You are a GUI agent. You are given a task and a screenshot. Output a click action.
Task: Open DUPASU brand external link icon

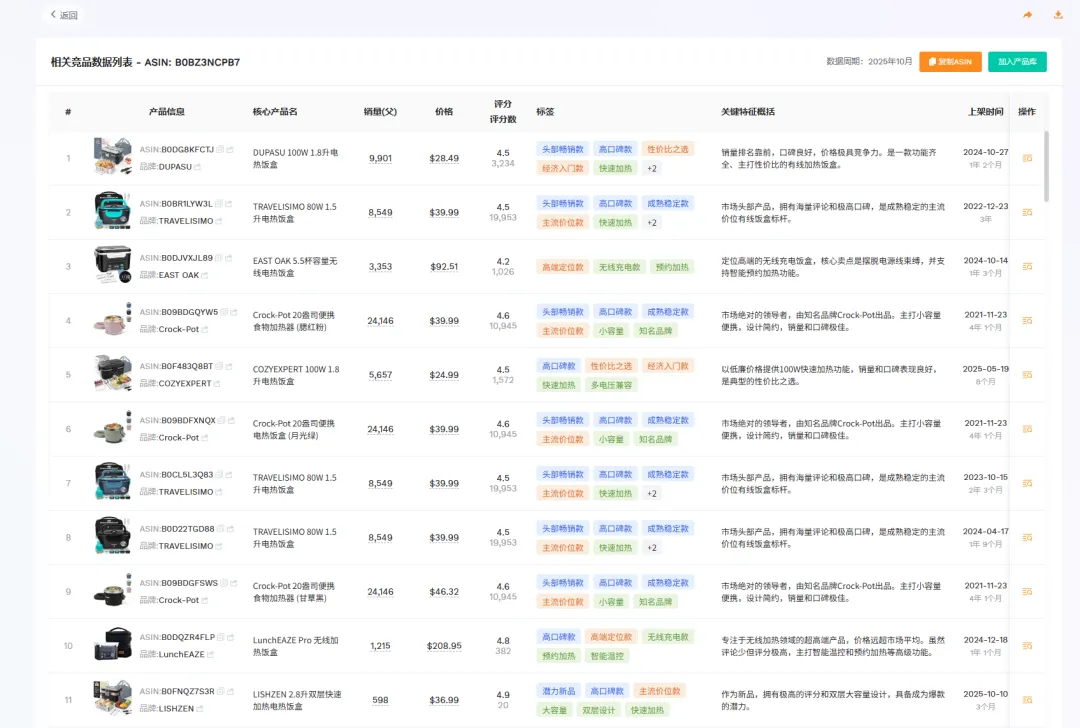[x=198, y=167]
